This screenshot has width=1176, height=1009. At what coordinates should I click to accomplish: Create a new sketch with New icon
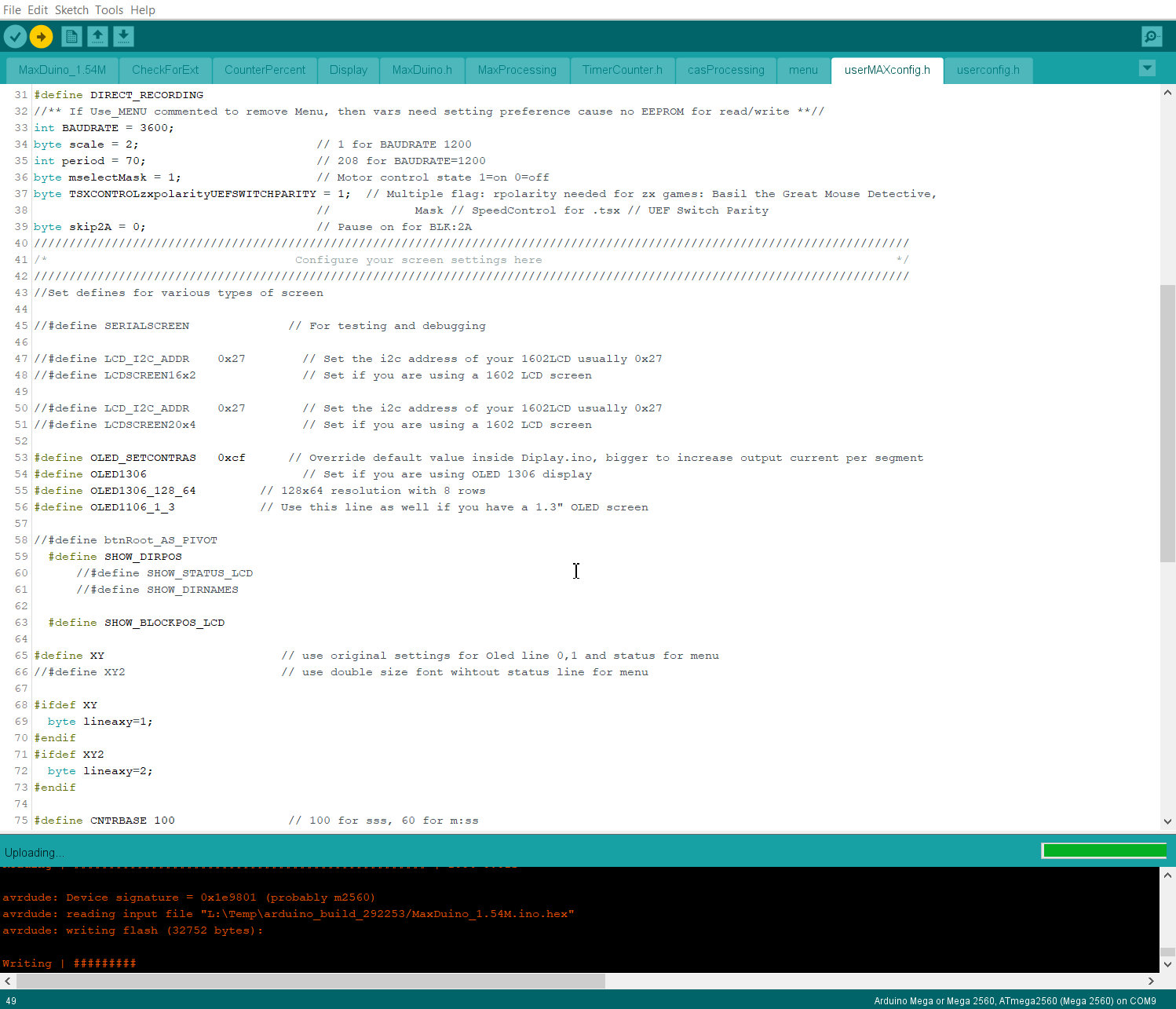(71, 36)
